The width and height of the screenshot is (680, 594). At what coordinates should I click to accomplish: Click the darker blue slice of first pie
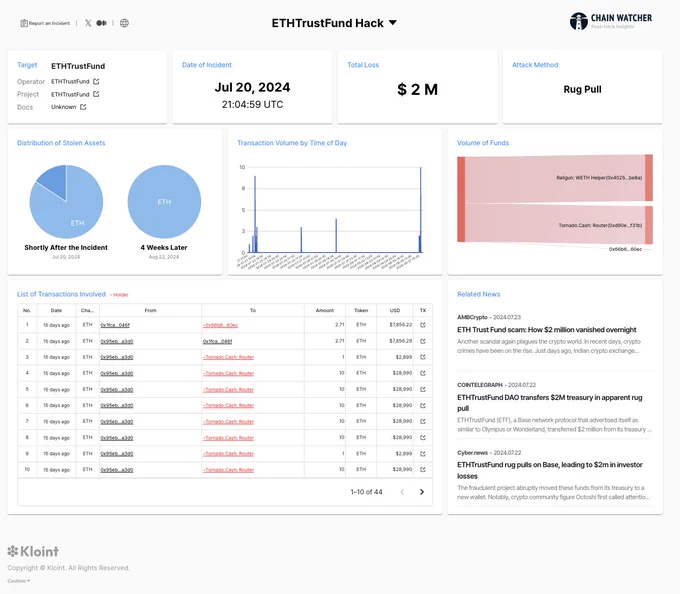pyautogui.click(x=56, y=181)
